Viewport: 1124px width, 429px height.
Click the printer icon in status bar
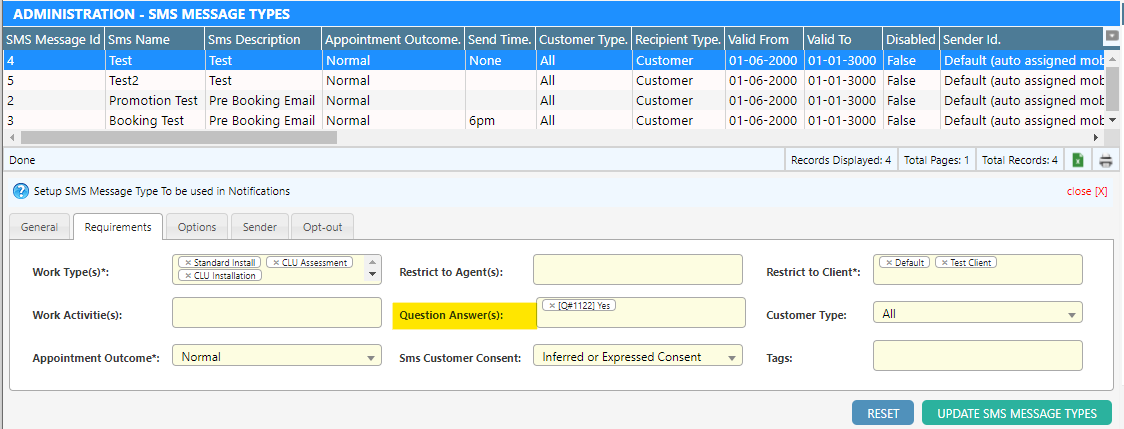pyautogui.click(x=1106, y=160)
